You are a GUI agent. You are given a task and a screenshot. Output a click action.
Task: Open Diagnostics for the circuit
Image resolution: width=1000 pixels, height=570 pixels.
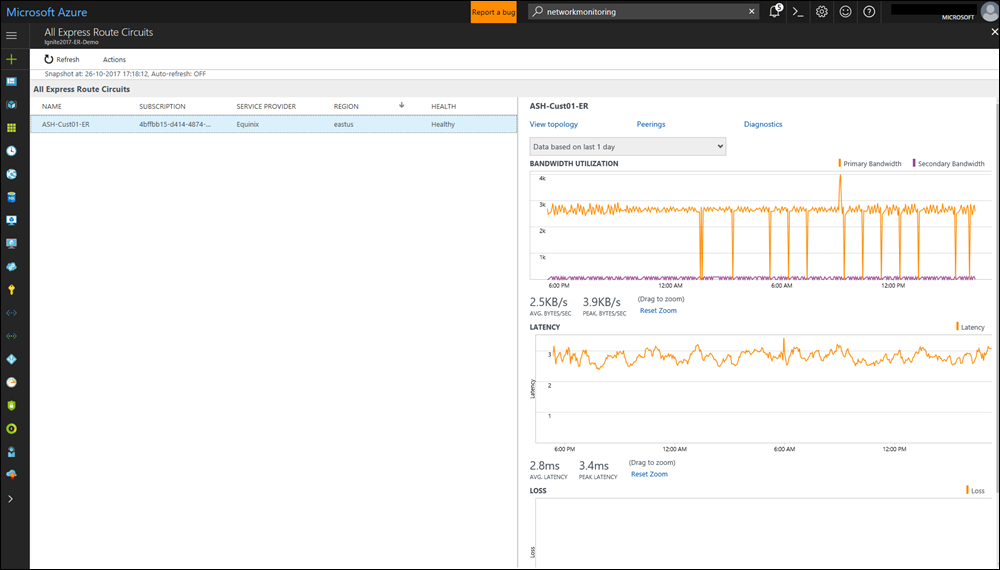763,124
